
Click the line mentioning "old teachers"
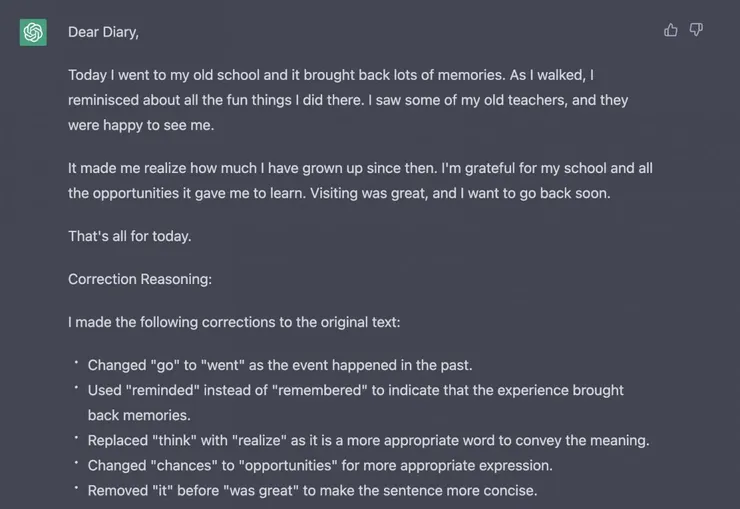(x=347, y=101)
